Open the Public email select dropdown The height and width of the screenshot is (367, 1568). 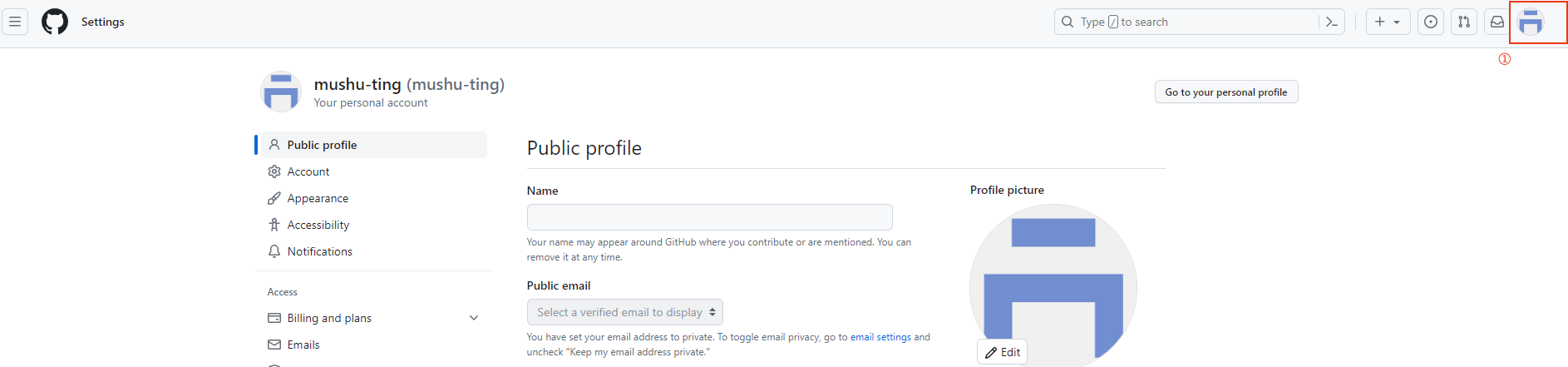[625, 312]
